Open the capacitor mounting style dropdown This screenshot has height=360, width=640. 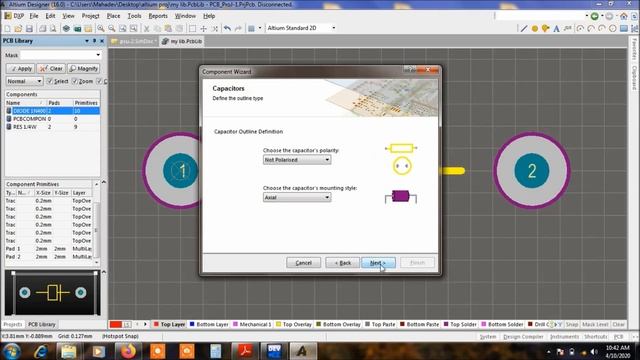(x=327, y=198)
